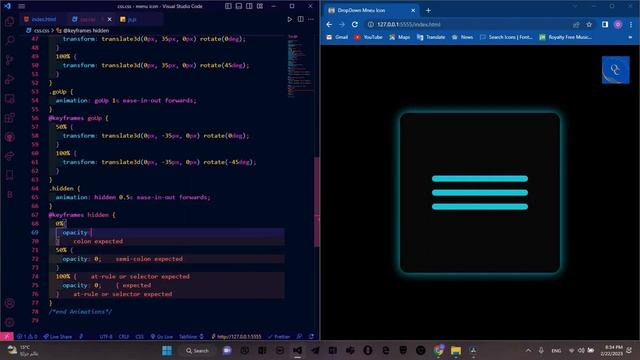Open the Accounts icon in VS Code
Viewport: 640px width, 360px height.
9,303
